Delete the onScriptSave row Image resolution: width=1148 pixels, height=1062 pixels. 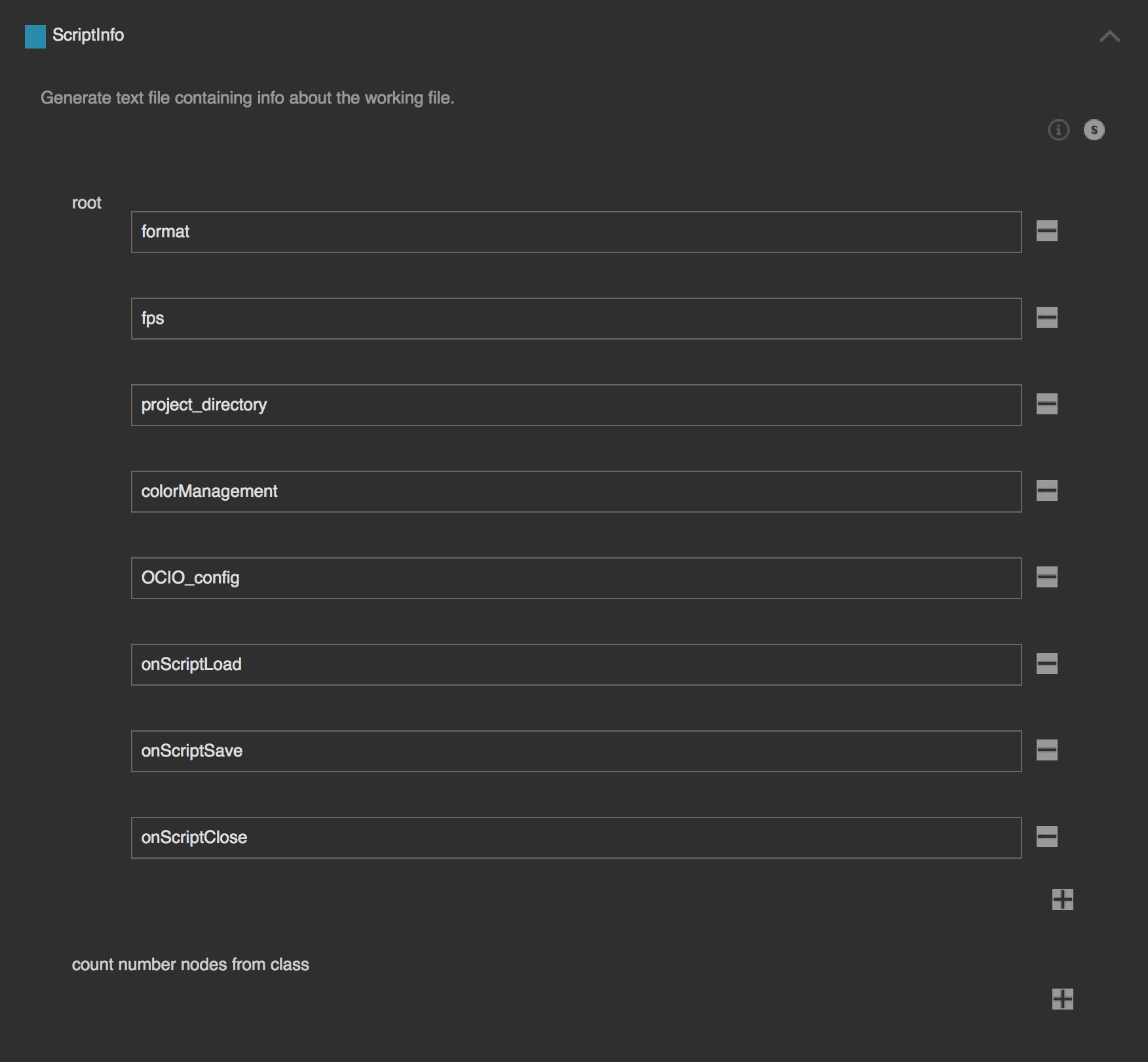click(x=1046, y=751)
